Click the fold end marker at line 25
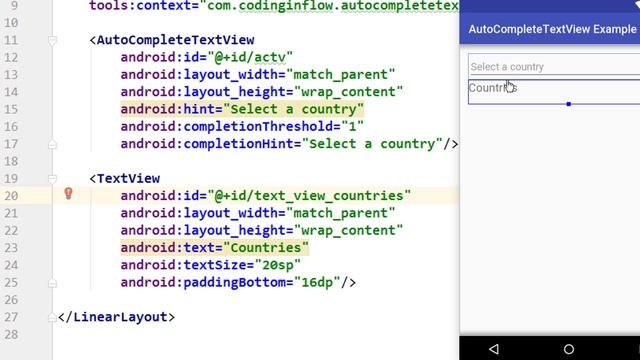The height and width of the screenshot is (360, 640). pyautogui.click(x=52, y=283)
